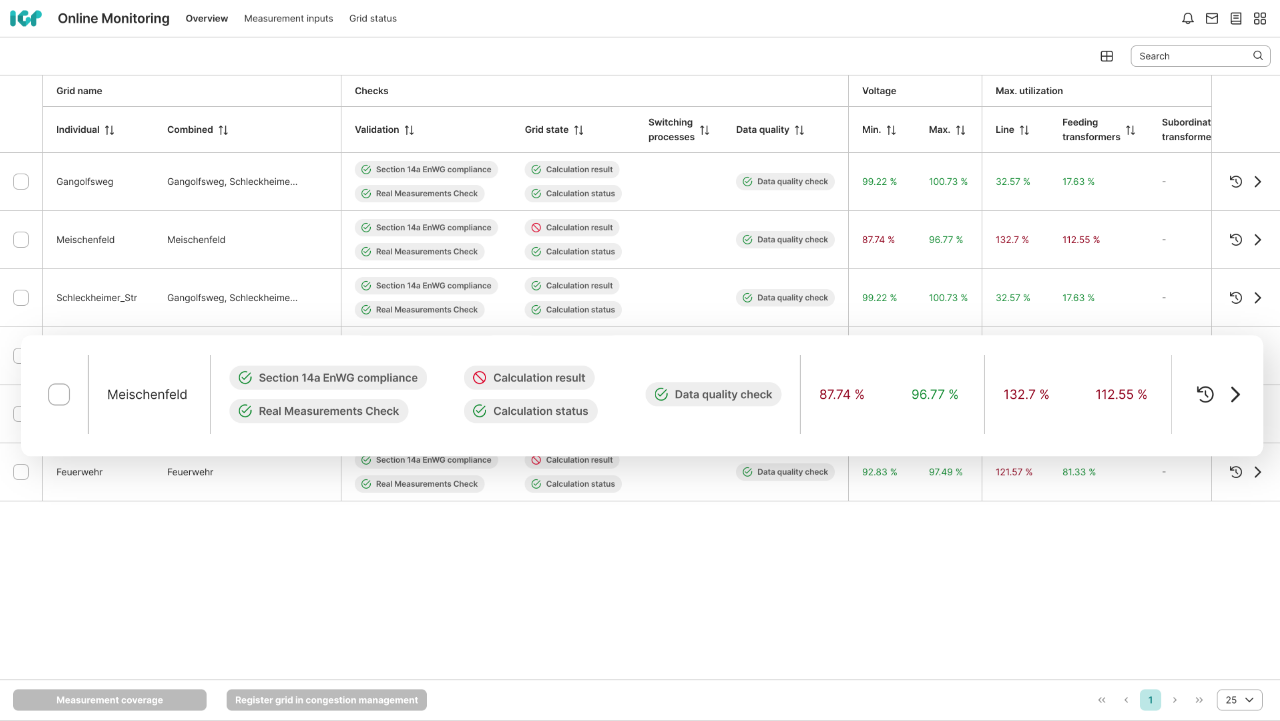Select the Gangolfsweg row checkbox
The width and height of the screenshot is (1280, 721).
(21, 182)
